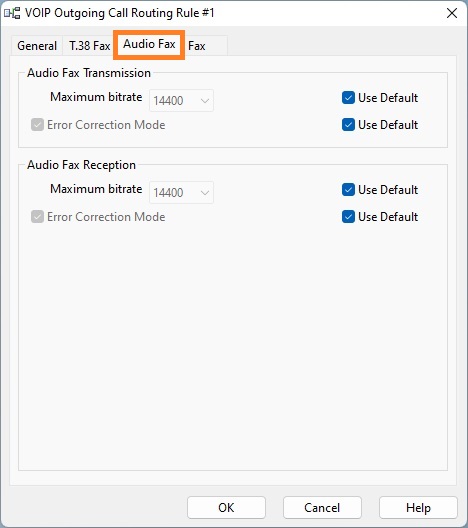Click the VOIP routing rule title icon
Image resolution: width=468 pixels, height=528 pixels.
[x=12, y=13]
